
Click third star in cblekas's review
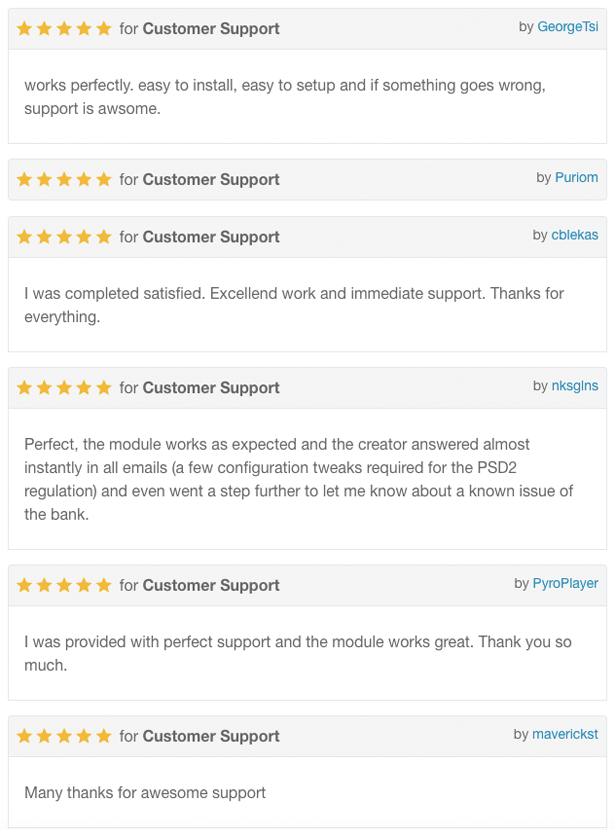[x=64, y=238]
